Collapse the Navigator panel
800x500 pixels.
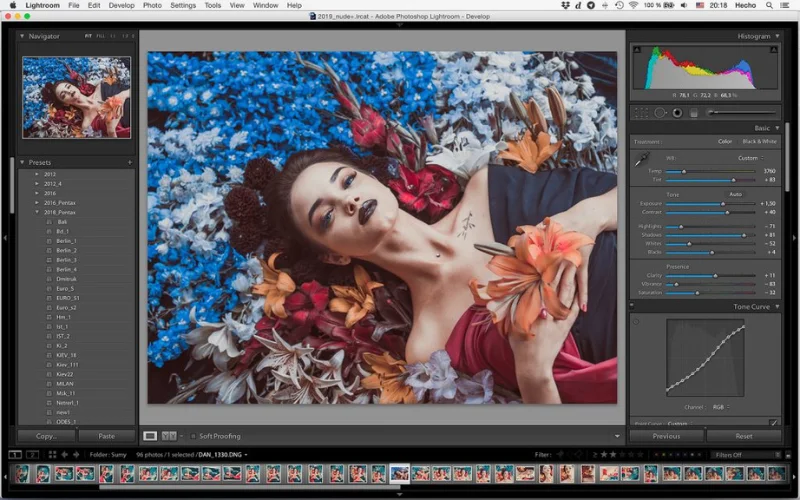[24, 36]
